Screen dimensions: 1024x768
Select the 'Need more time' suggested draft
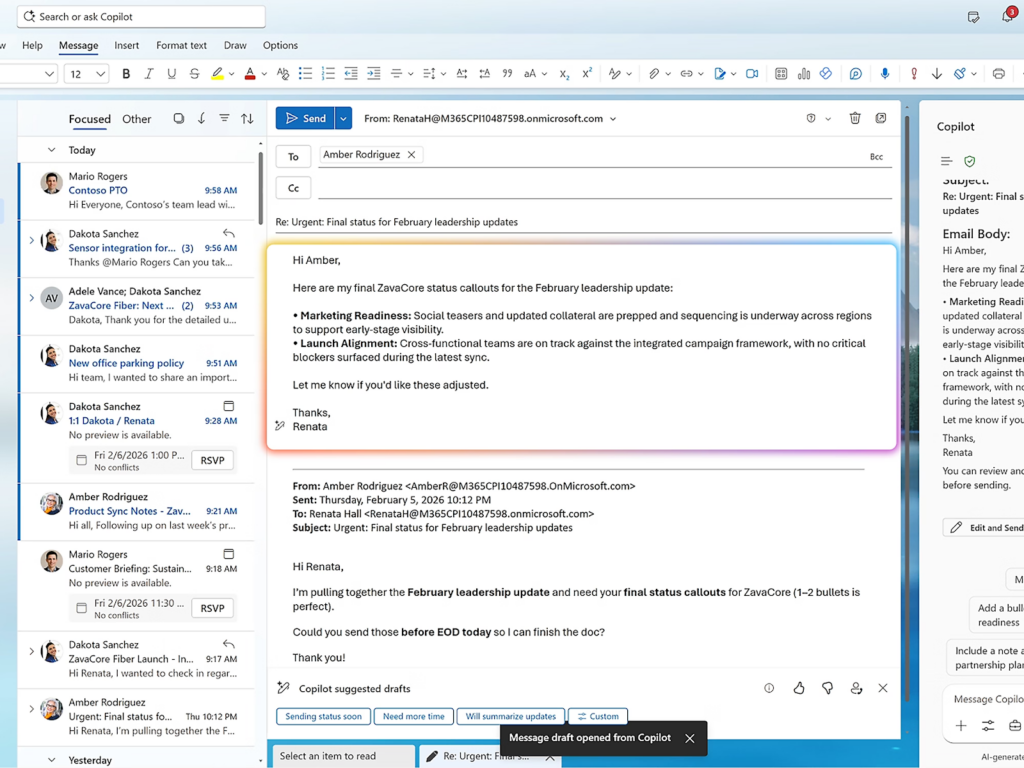pos(413,716)
